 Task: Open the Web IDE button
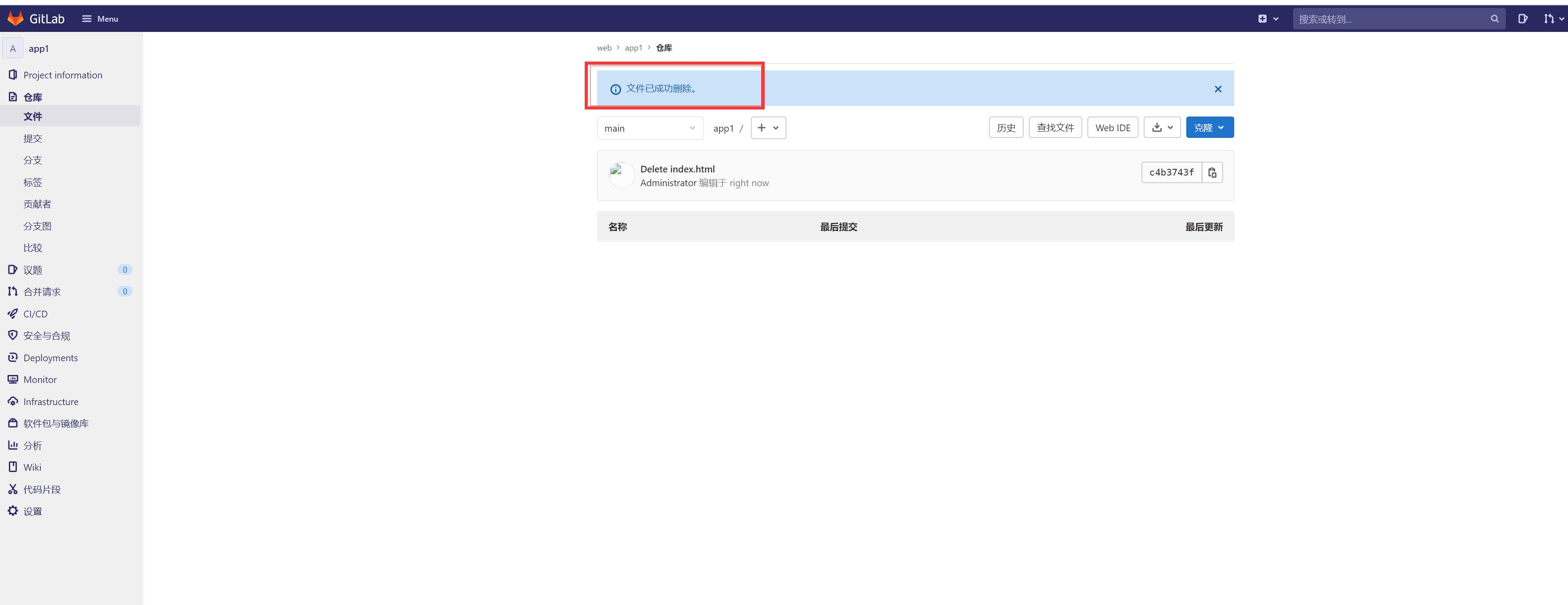click(x=1113, y=127)
